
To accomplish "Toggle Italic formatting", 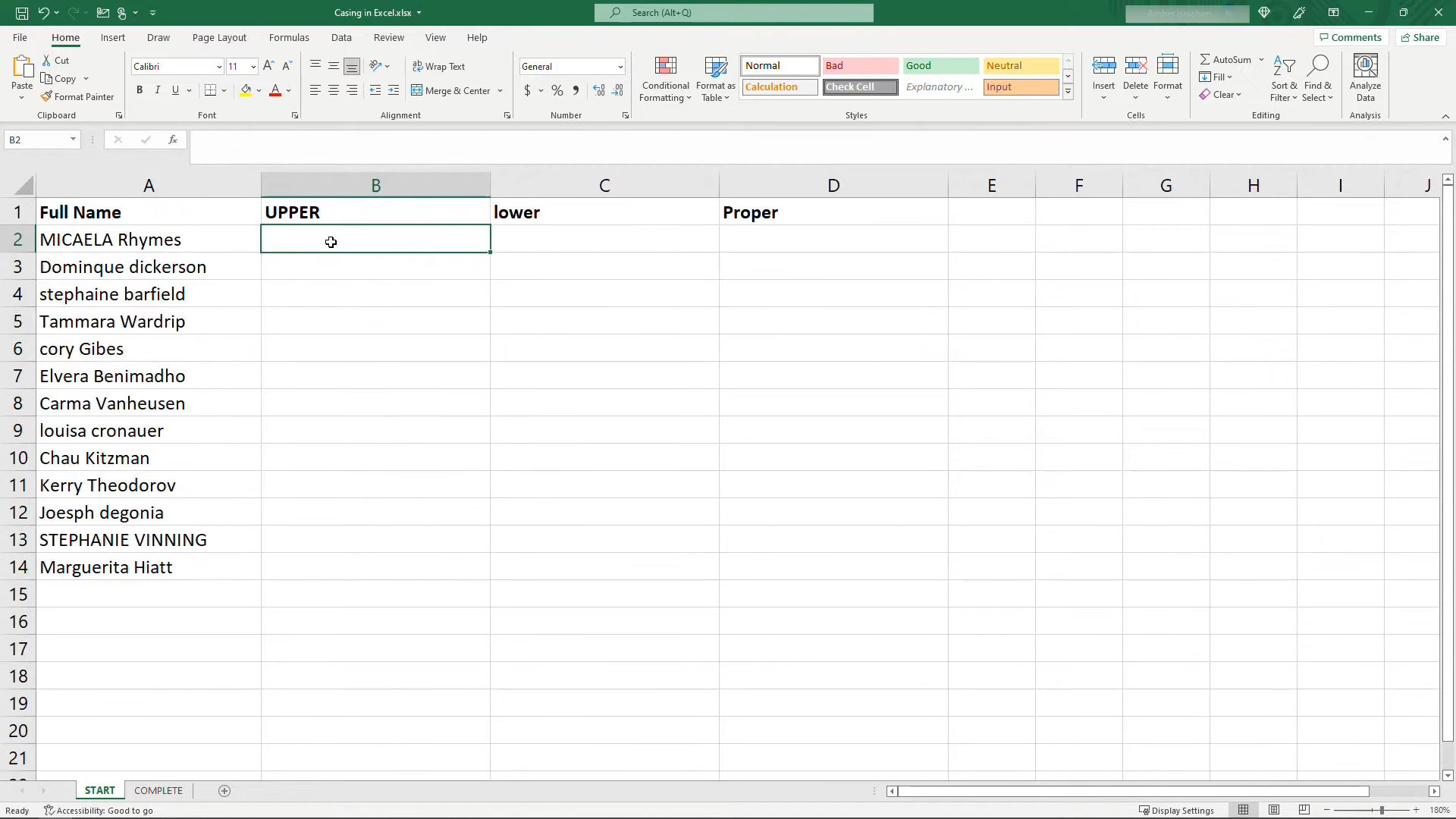I will tap(158, 90).
